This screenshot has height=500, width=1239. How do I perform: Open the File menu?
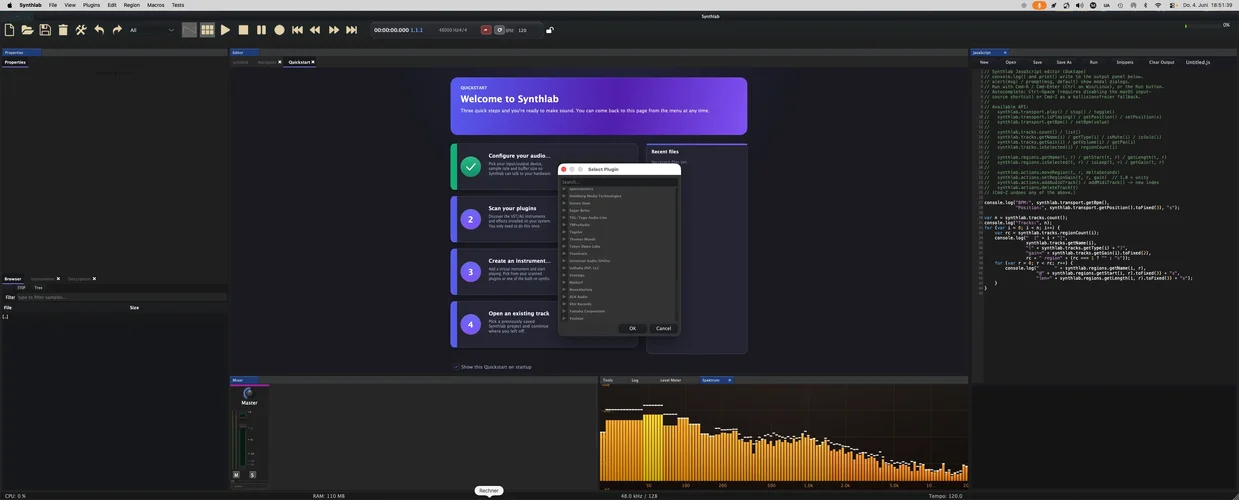click(x=53, y=5)
